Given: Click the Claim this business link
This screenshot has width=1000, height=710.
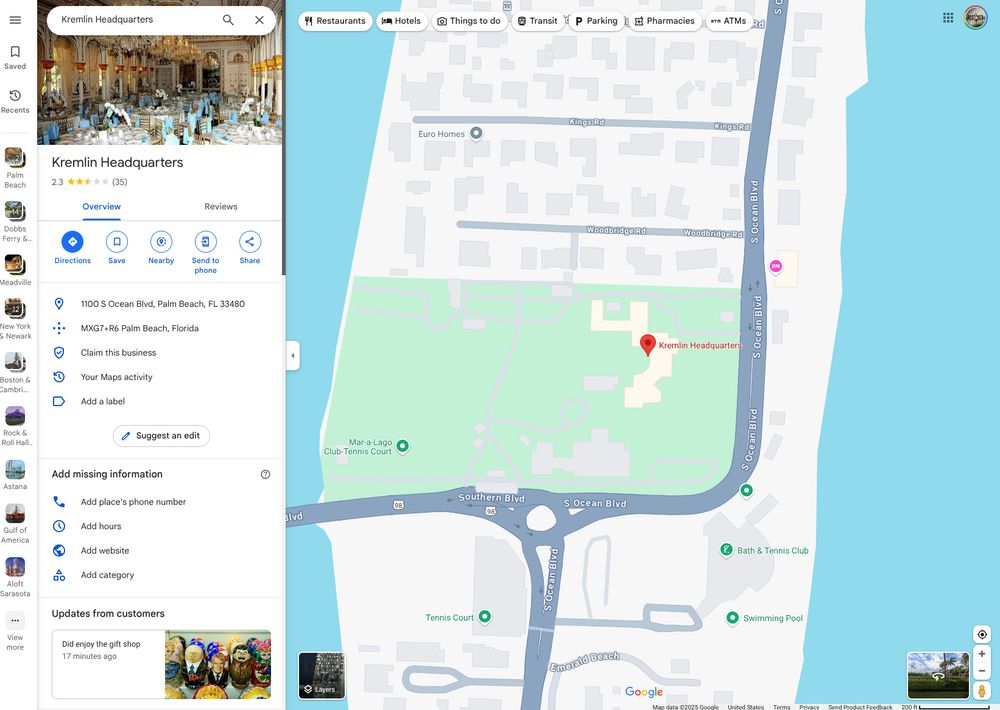Looking at the screenshot, I should coord(118,353).
